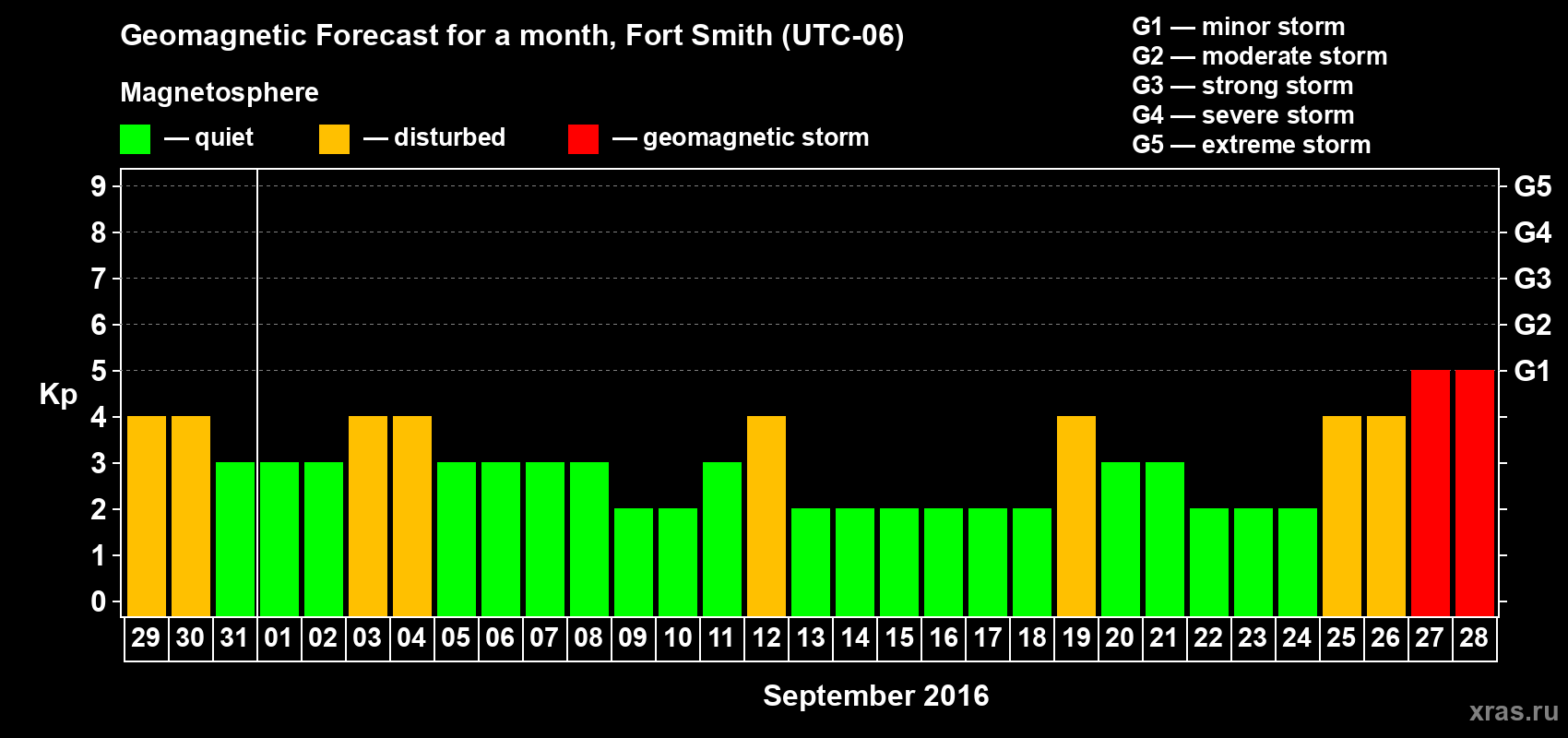Click the G4 right-axis label
This screenshot has width=1568, height=738.
click(x=1533, y=232)
